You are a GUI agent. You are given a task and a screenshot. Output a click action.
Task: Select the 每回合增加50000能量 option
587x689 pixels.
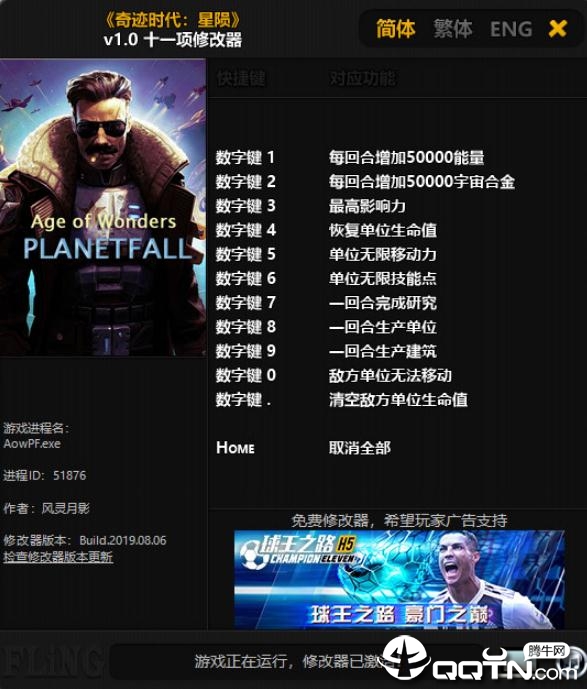[406, 157]
